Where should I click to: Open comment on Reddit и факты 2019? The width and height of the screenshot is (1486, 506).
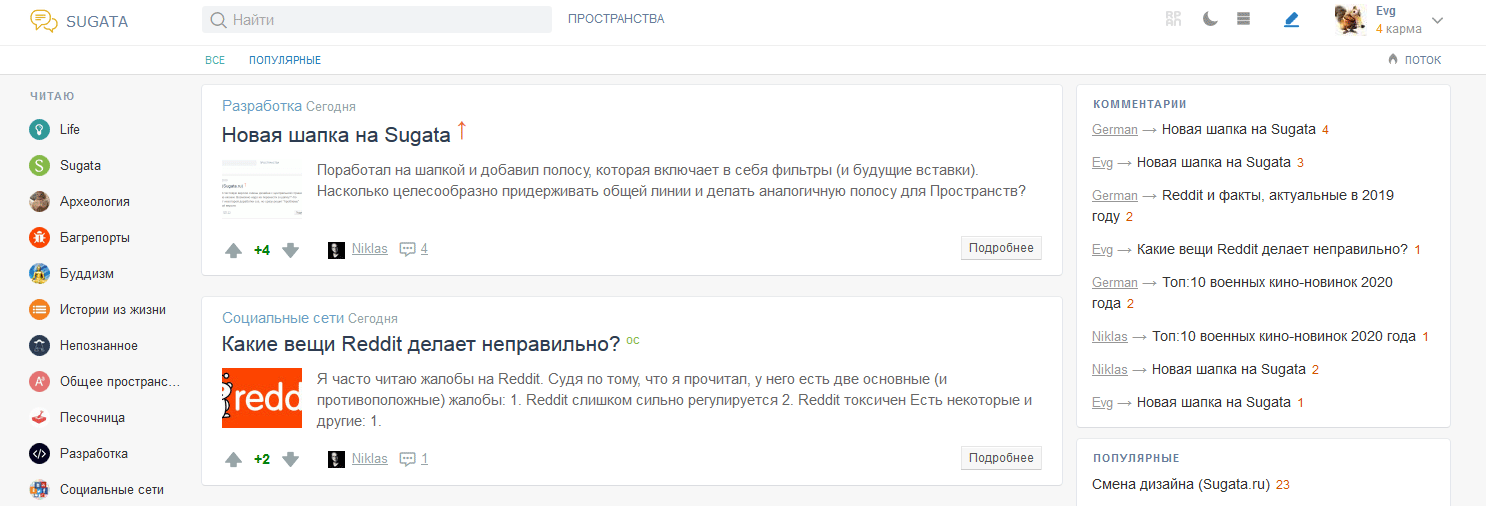[1243, 205]
